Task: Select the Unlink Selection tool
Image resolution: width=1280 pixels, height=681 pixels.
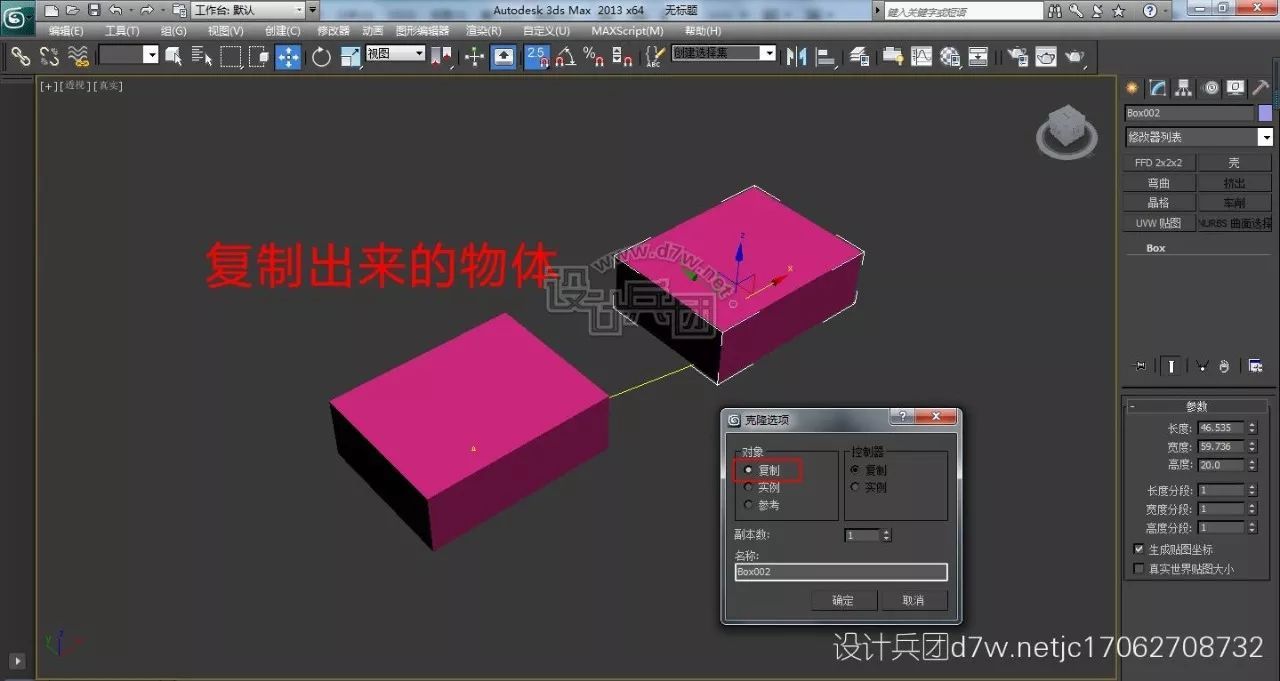Action: coord(49,56)
